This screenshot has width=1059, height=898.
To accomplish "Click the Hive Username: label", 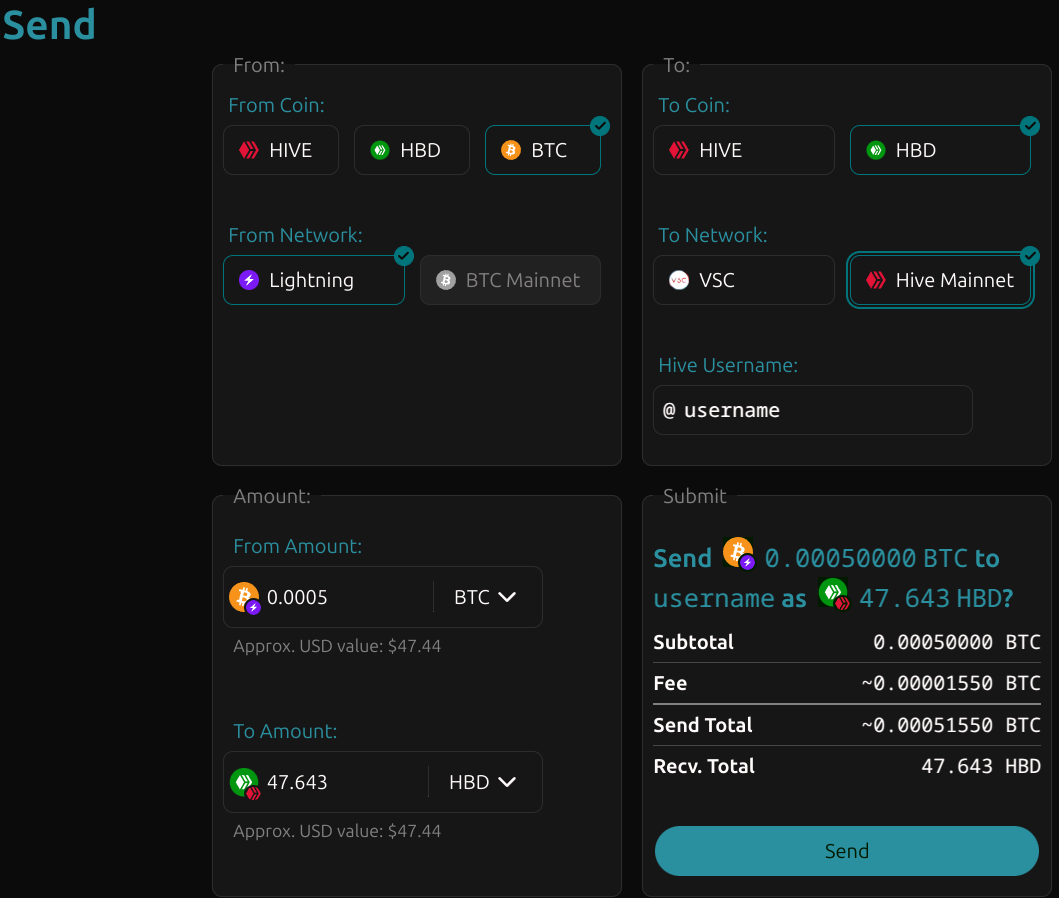I will (728, 365).
